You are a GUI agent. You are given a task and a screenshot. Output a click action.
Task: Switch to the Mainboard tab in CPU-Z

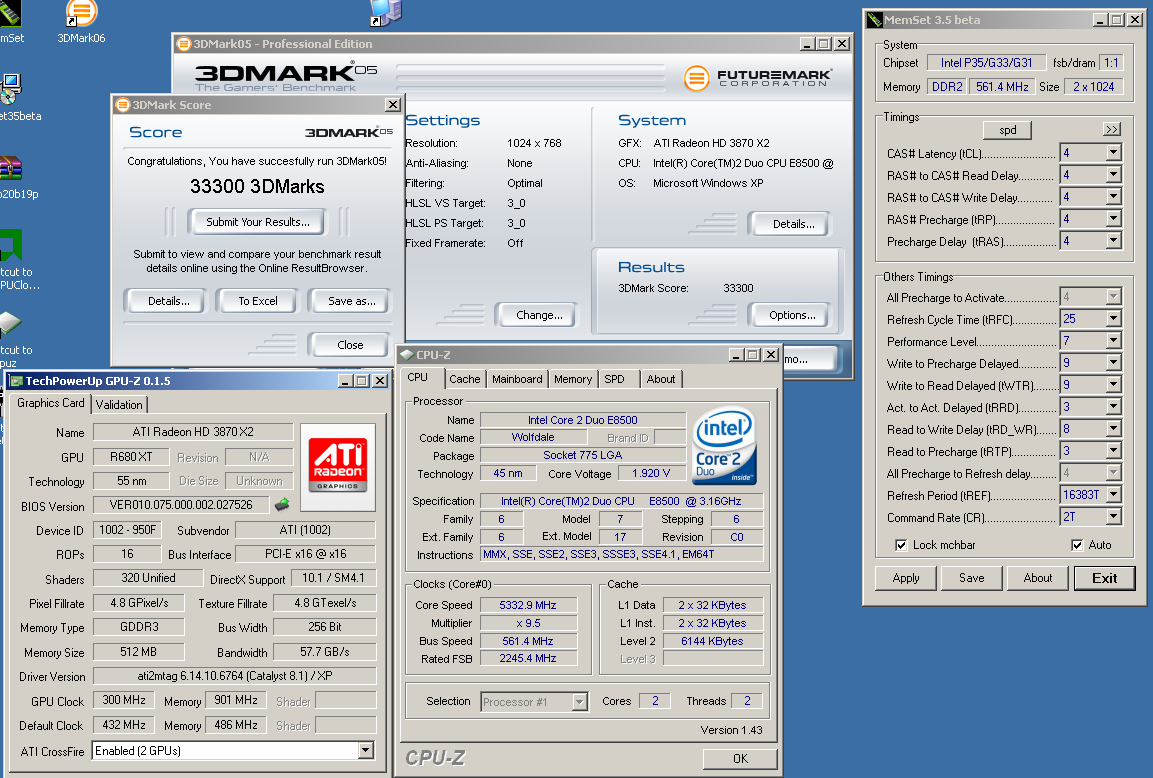517,379
